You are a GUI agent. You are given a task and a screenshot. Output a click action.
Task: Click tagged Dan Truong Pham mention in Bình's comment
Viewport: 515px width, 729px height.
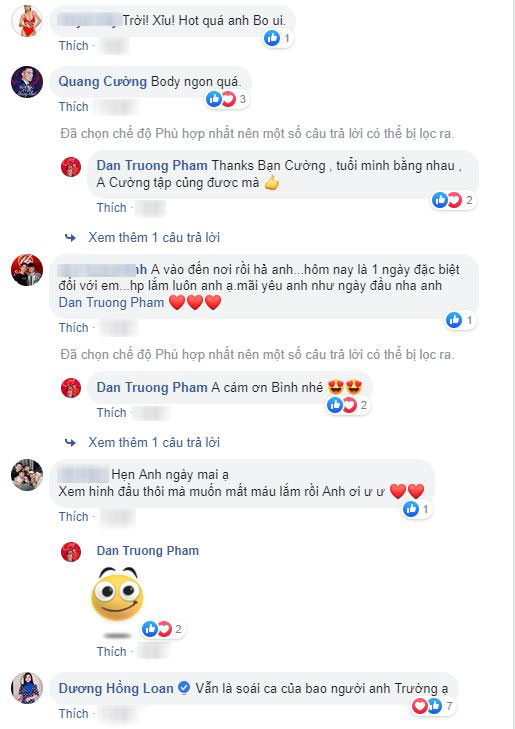pyautogui.click(x=112, y=302)
